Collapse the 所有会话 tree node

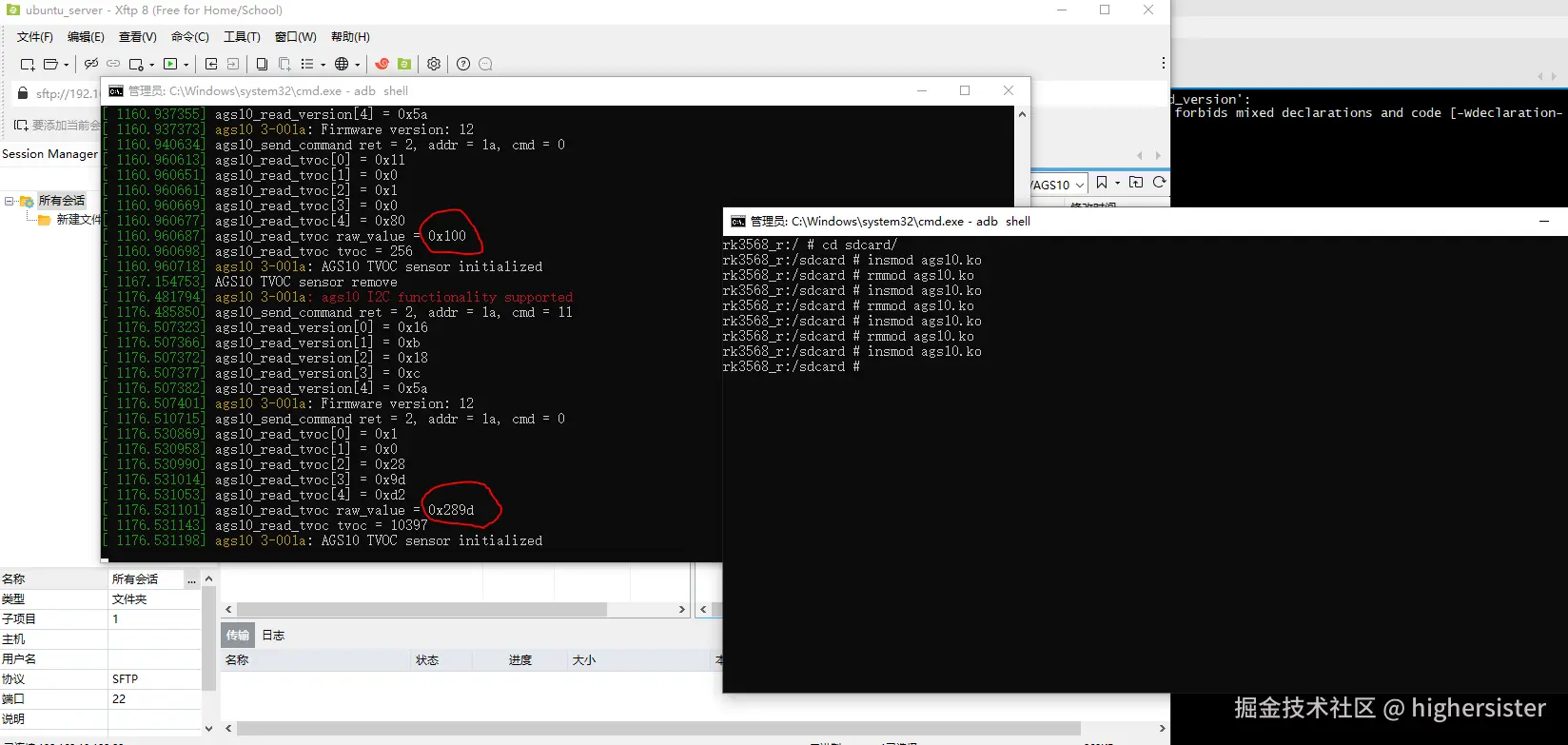pyautogui.click(x=10, y=201)
